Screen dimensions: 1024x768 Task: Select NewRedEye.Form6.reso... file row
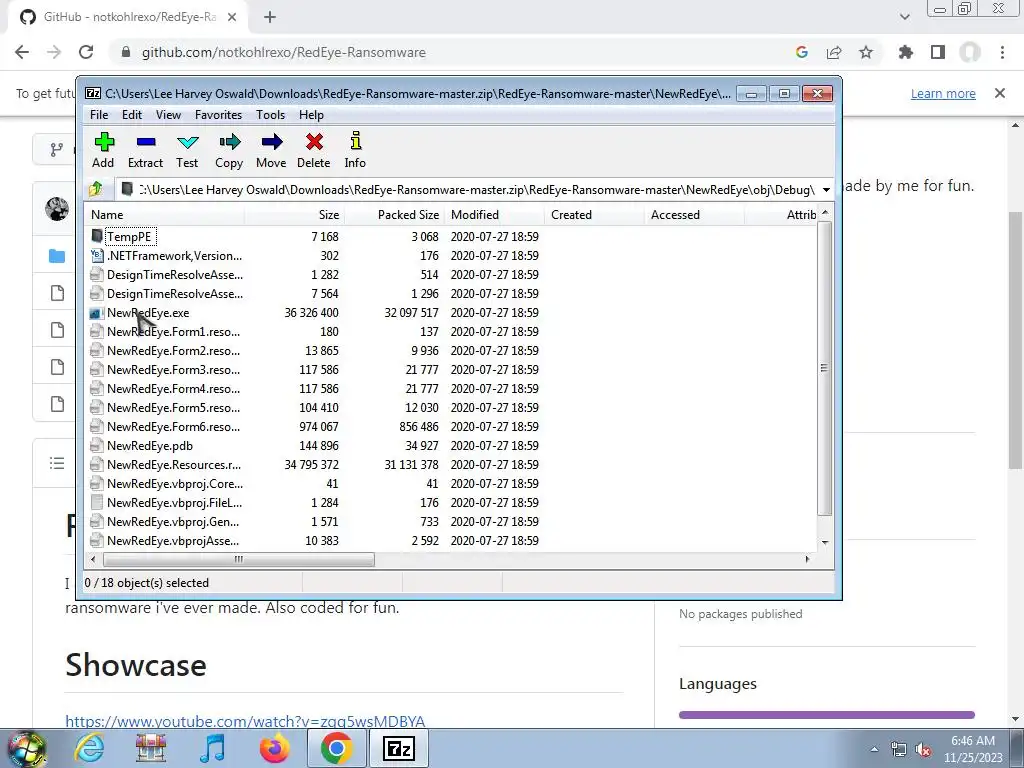[x=451, y=427]
